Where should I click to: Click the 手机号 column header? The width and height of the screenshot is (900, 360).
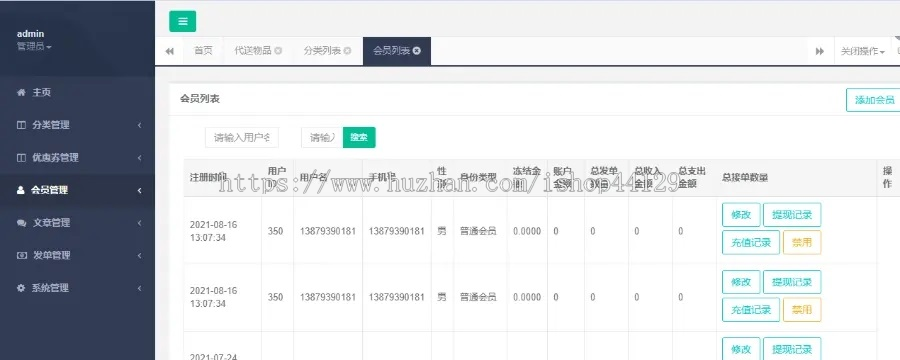coord(382,177)
